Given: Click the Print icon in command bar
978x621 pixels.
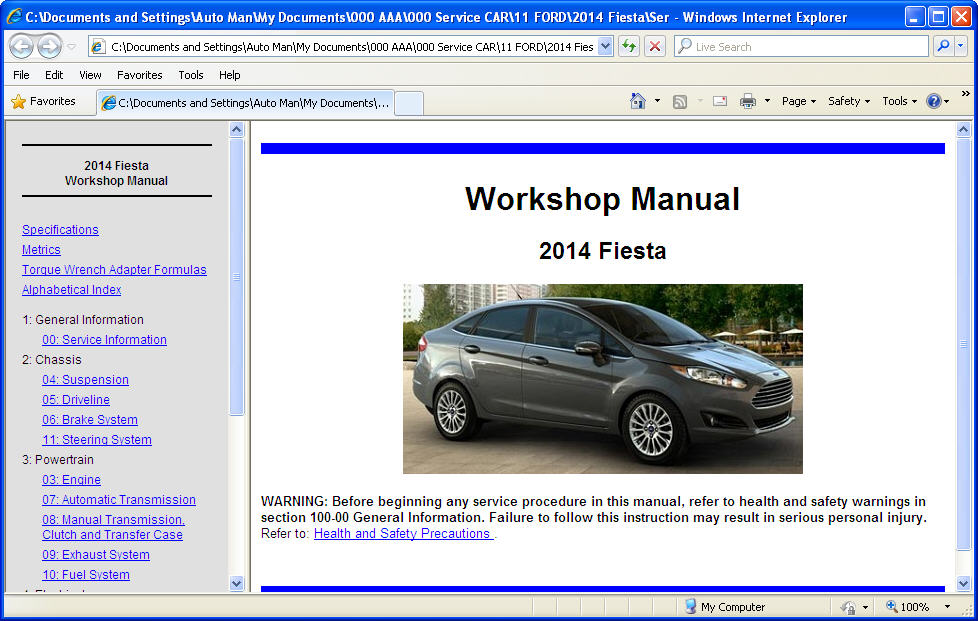Looking at the screenshot, I should tap(747, 101).
